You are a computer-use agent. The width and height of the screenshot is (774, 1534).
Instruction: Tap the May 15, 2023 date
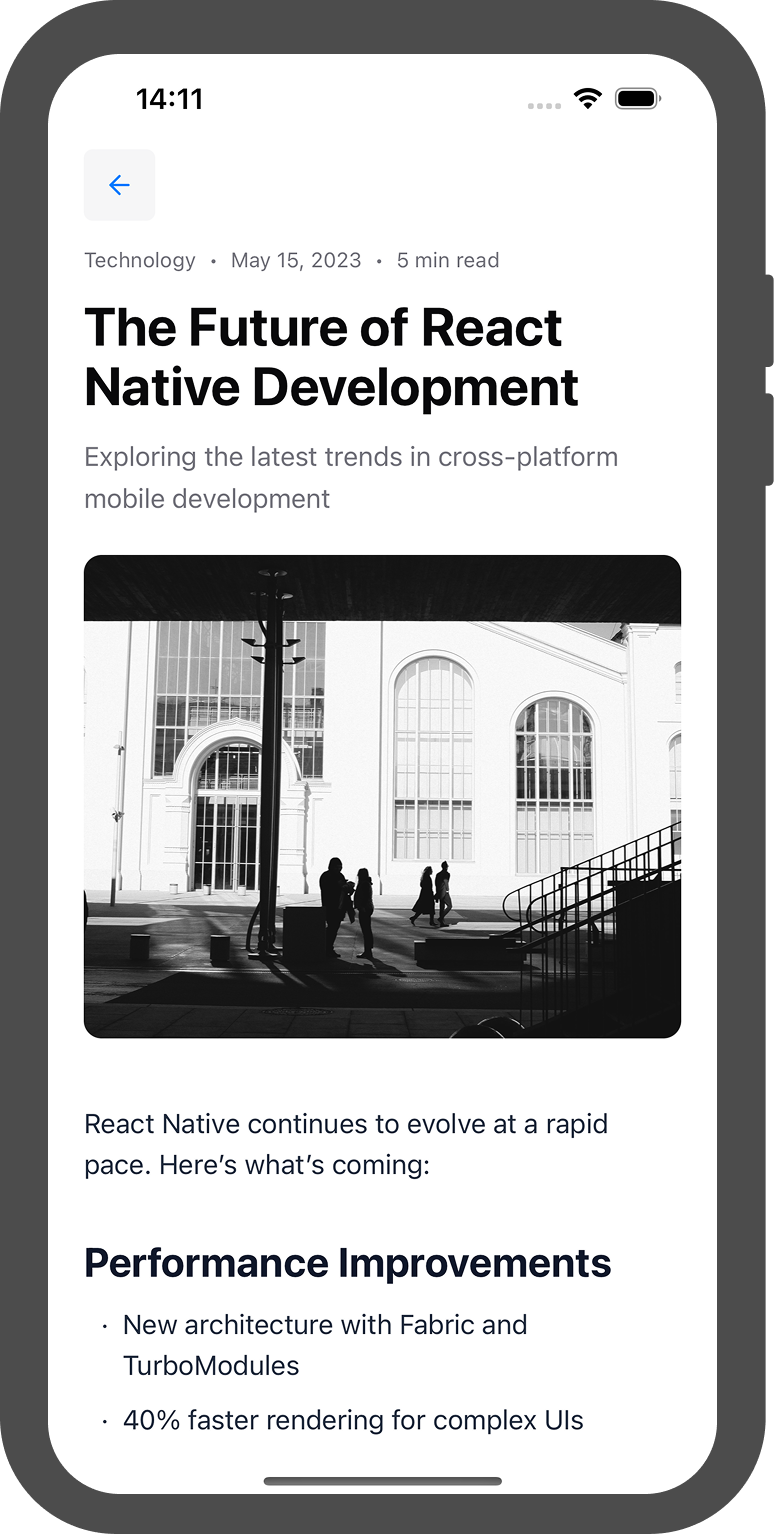pos(296,260)
